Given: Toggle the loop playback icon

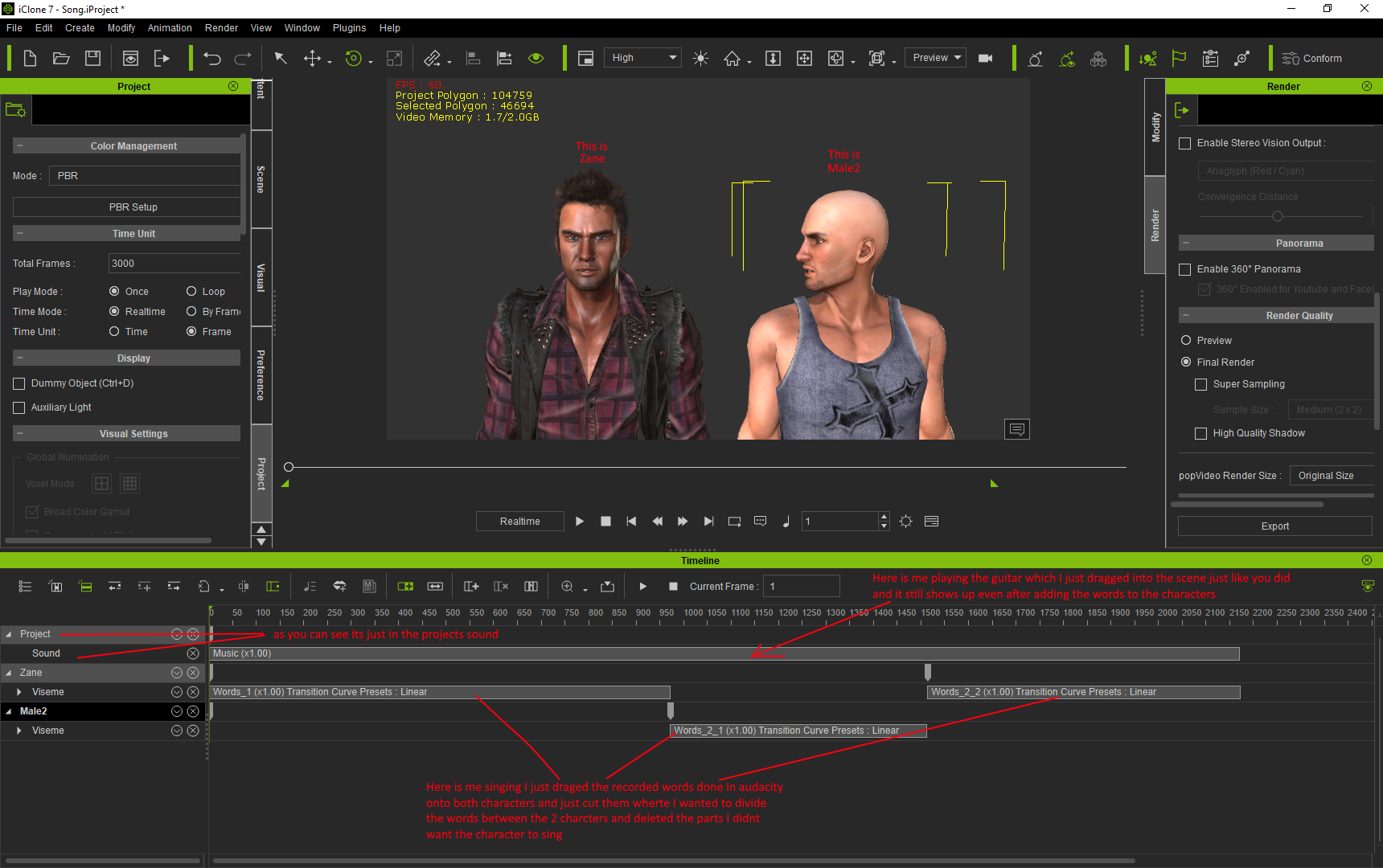Looking at the screenshot, I should pos(734,522).
